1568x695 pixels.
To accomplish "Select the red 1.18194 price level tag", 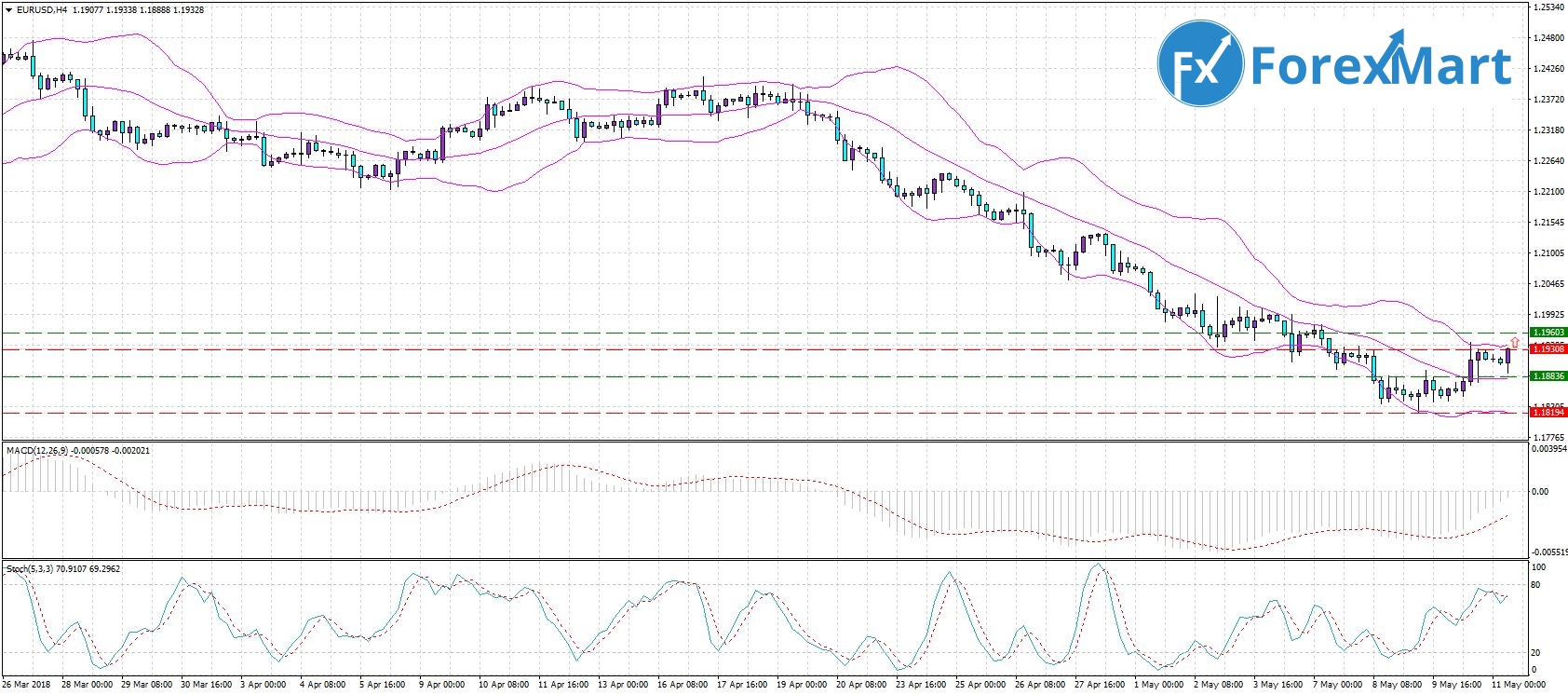I will (1548, 412).
